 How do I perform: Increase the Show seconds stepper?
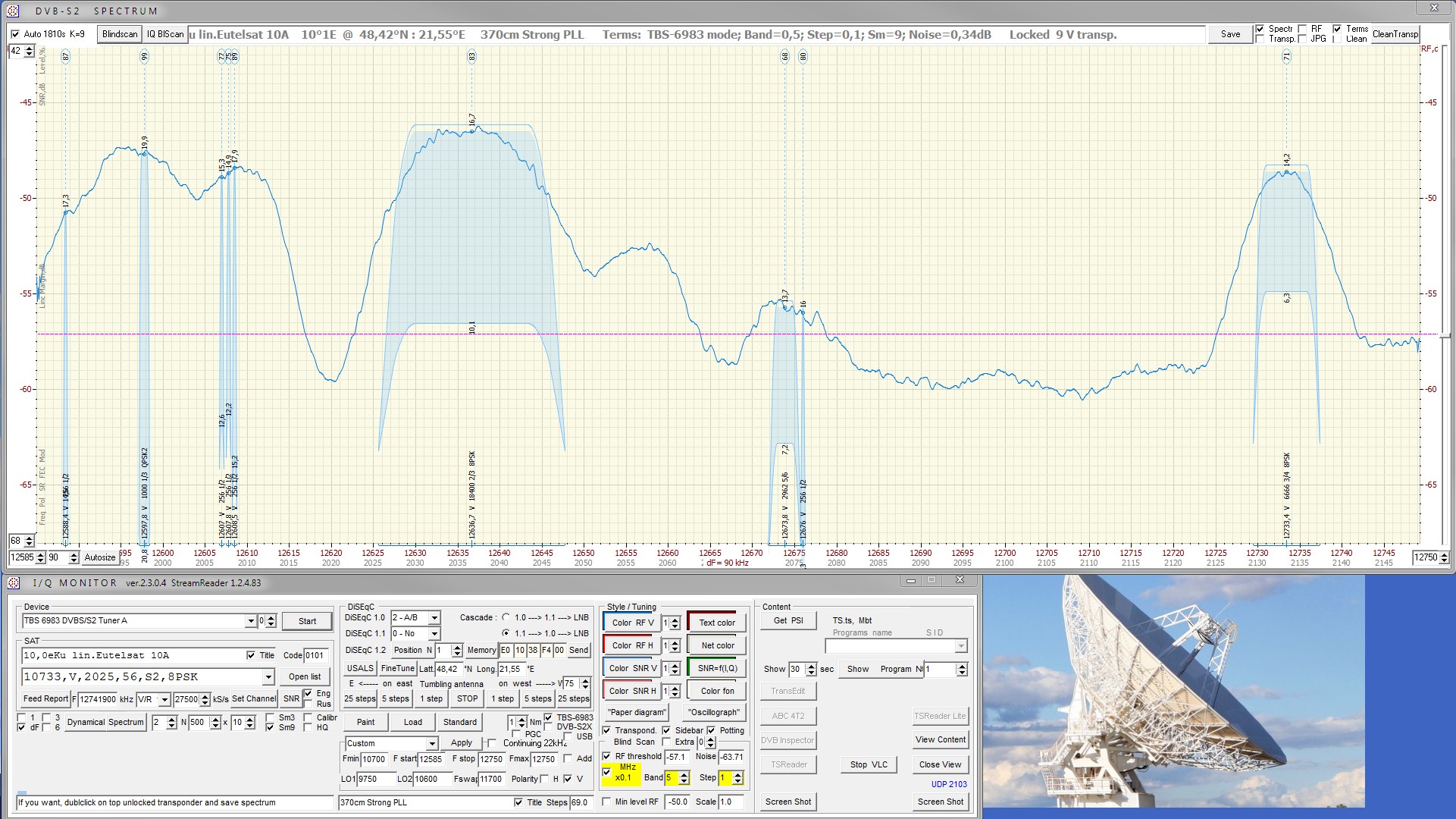(811, 666)
